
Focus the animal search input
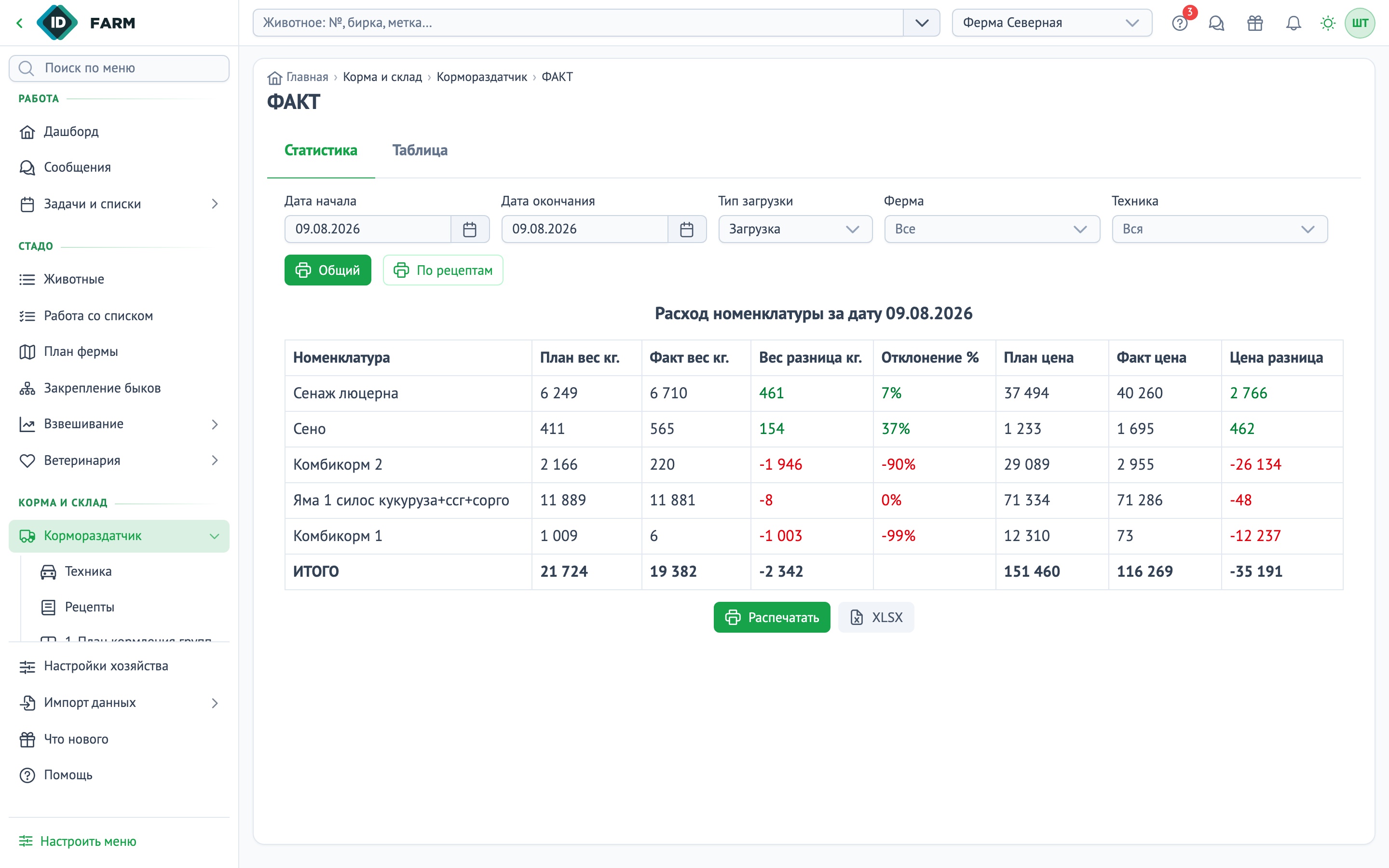point(578,23)
